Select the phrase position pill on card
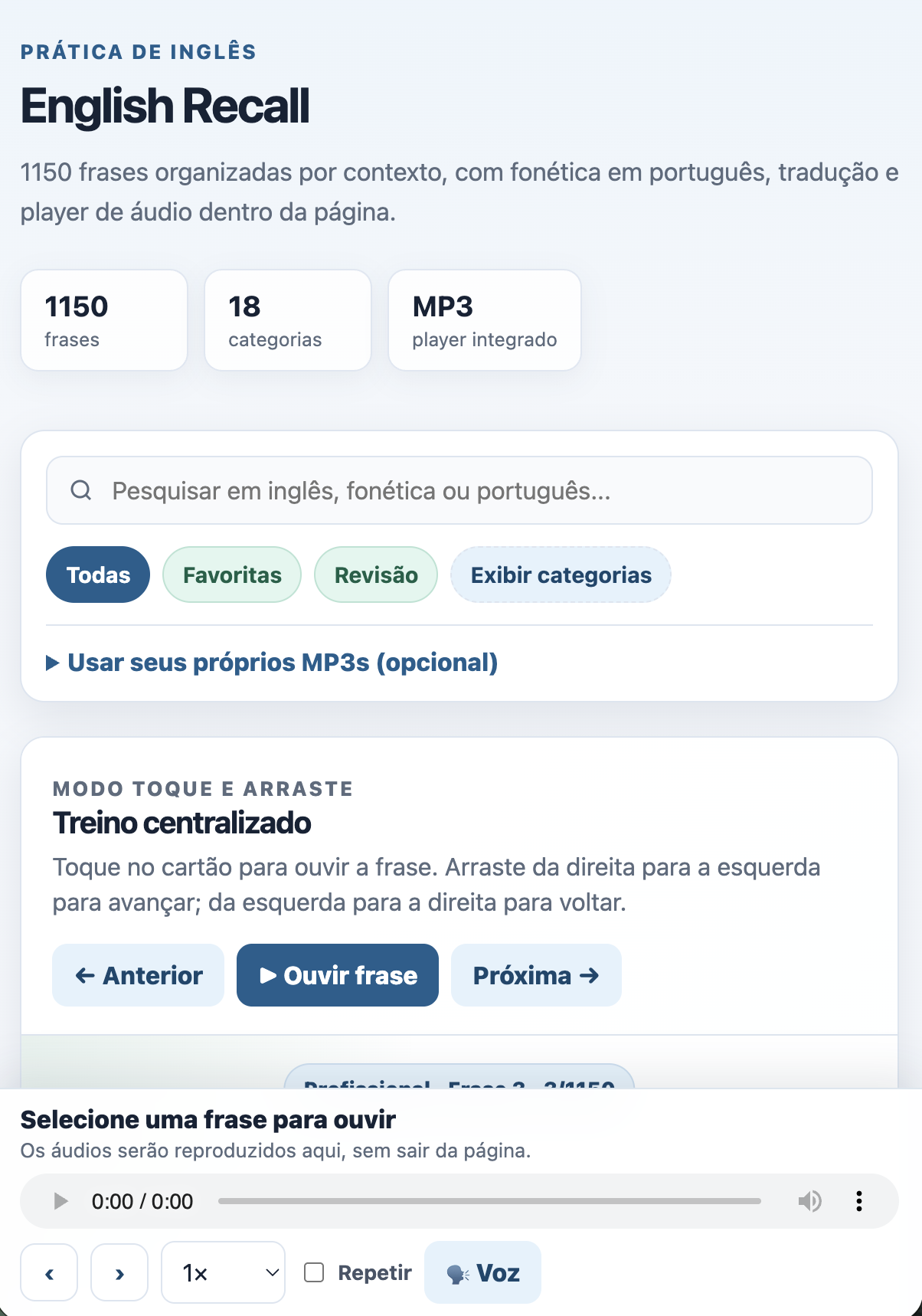The width and height of the screenshot is (922, 1316). pyautogui.click(x=459, y=1077)
